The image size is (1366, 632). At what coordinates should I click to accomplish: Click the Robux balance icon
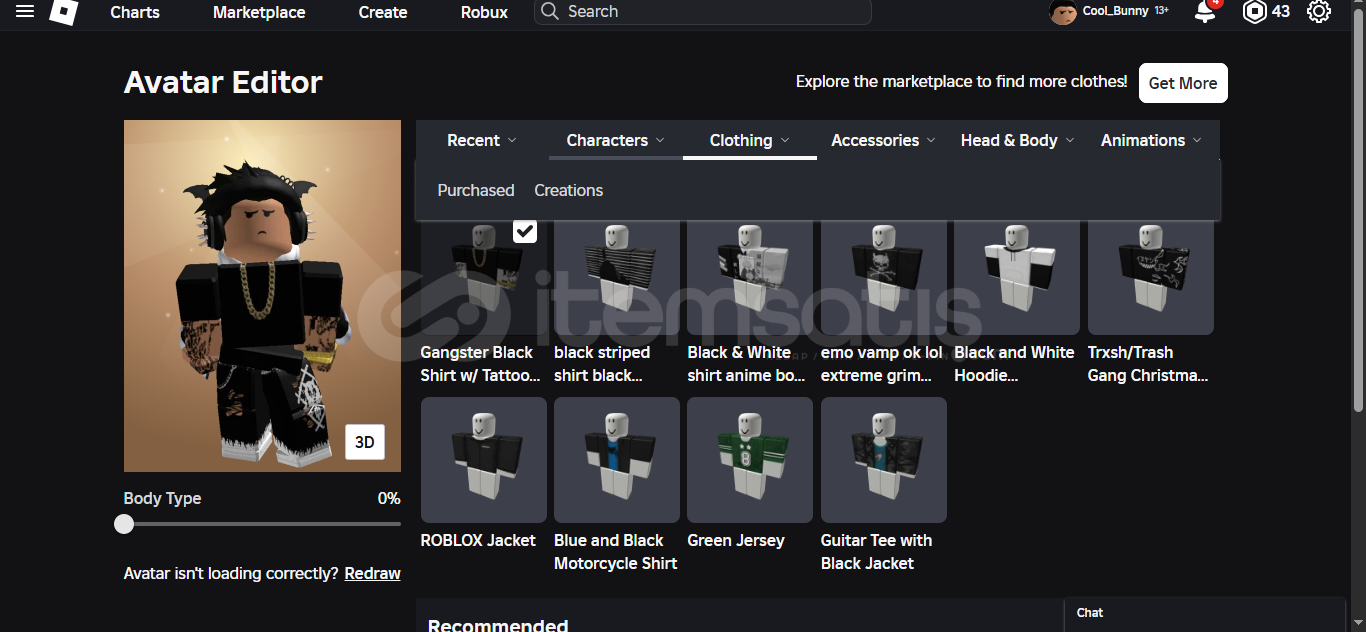pyautogui.click(x=1254, y=11)
